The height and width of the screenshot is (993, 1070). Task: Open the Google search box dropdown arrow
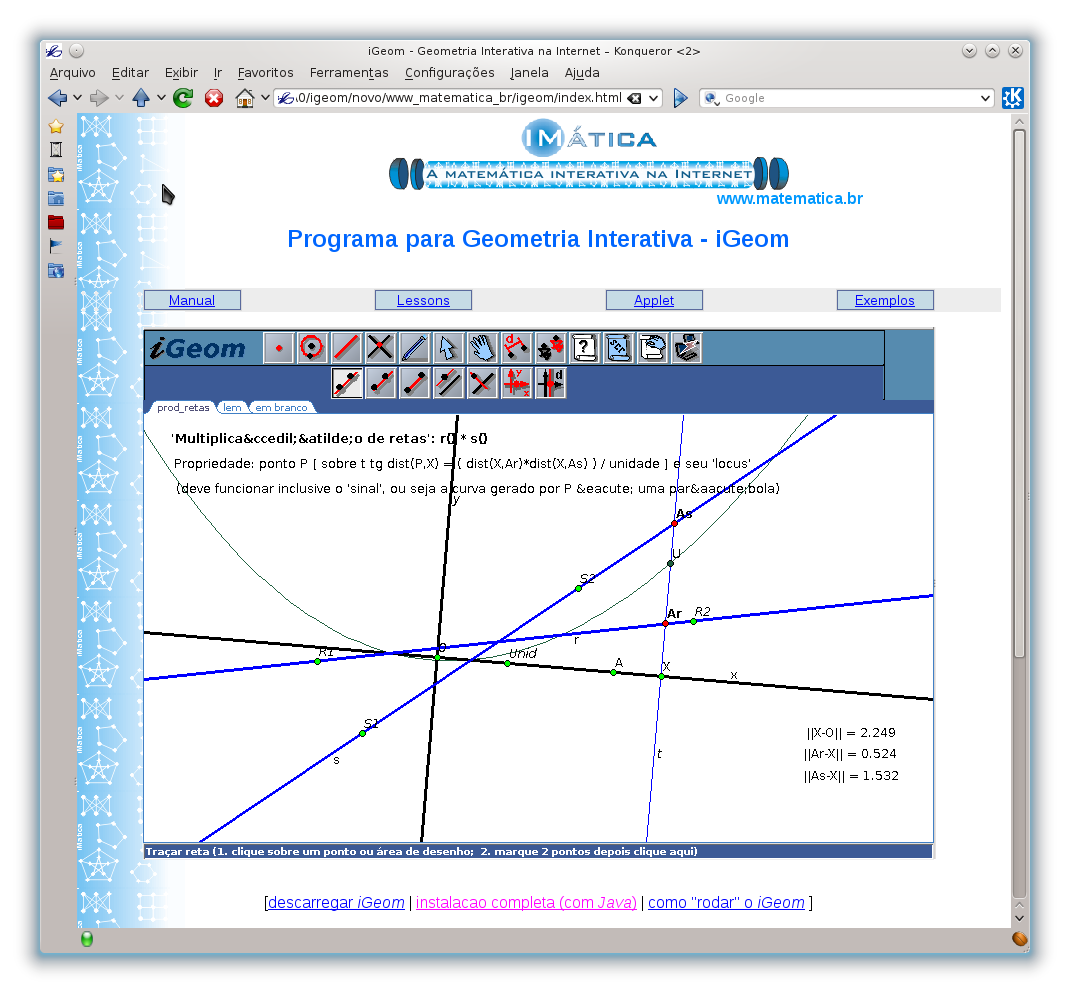tap(985, 98)
